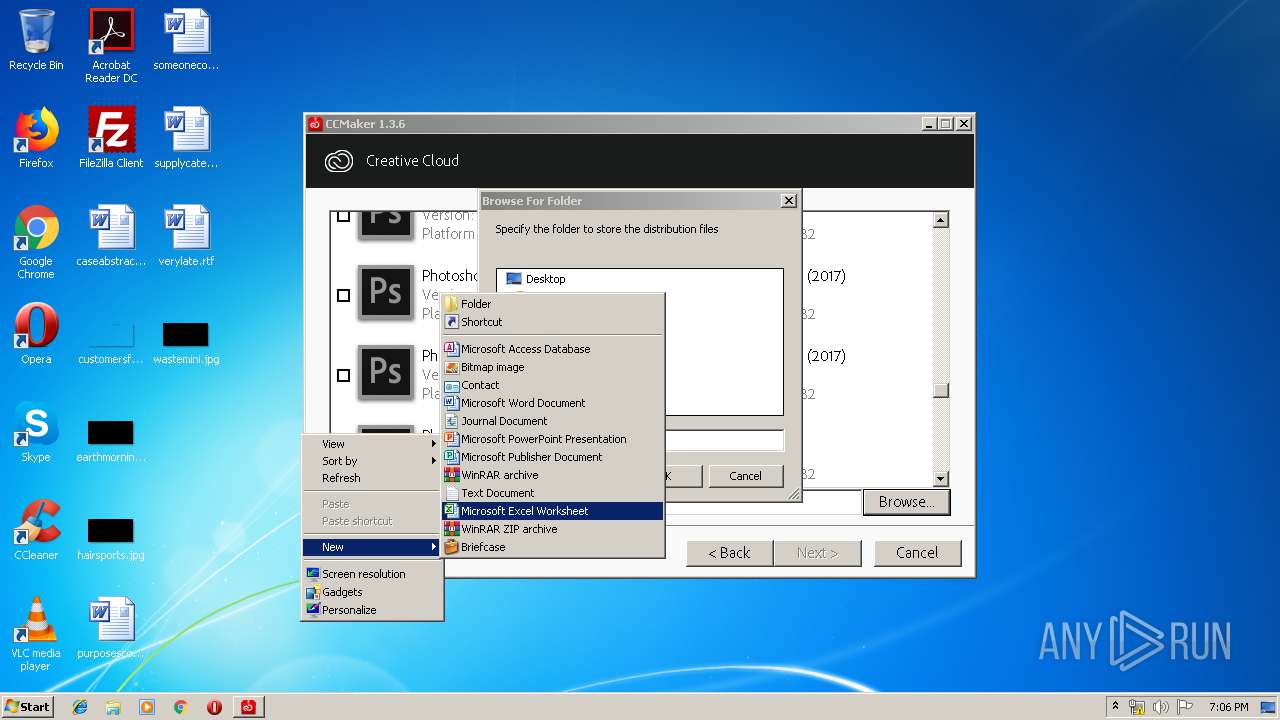Open FileZilla Client shortcut

point(111,138)
